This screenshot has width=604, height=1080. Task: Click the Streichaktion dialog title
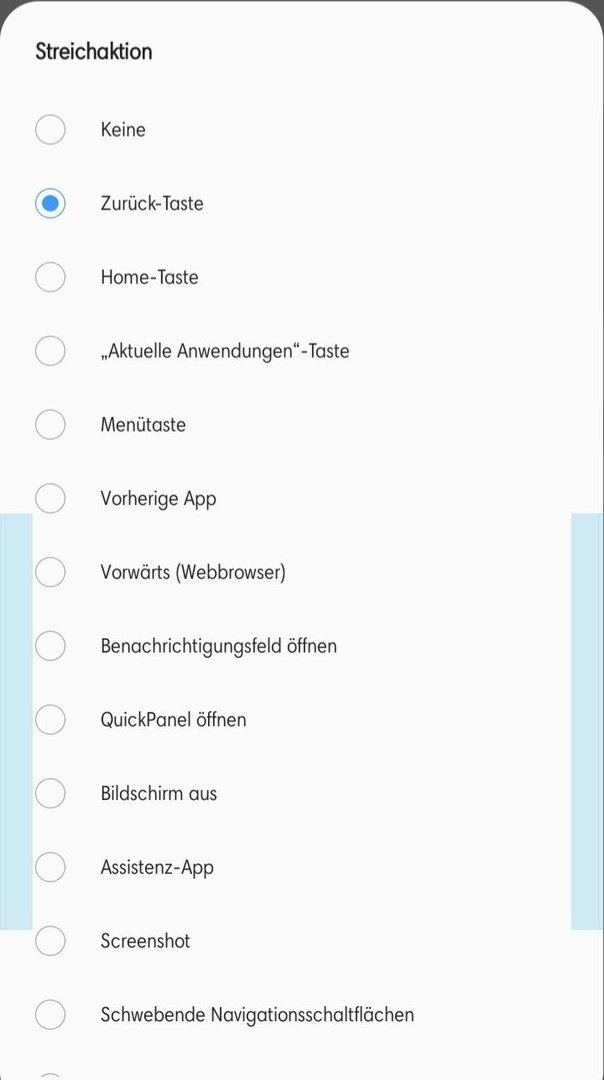94,52
